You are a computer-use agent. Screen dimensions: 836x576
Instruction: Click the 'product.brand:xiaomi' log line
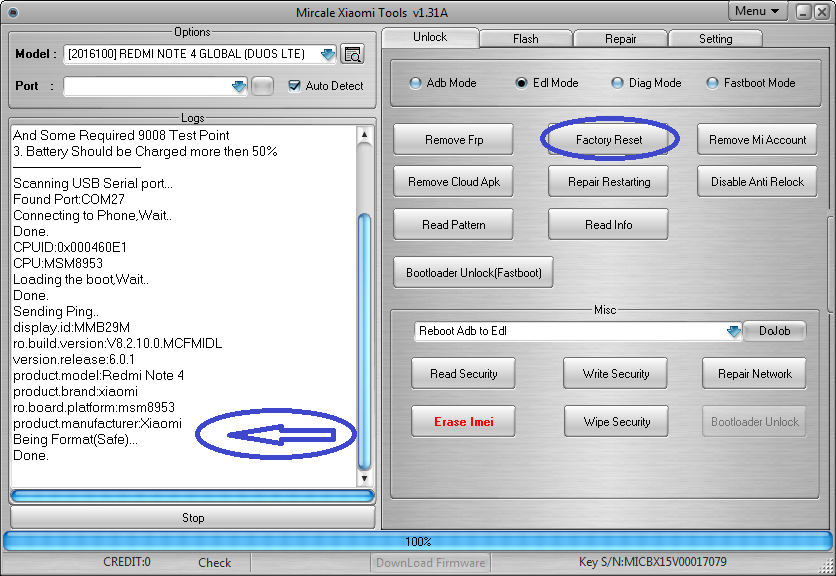click(x=75, y=391)
